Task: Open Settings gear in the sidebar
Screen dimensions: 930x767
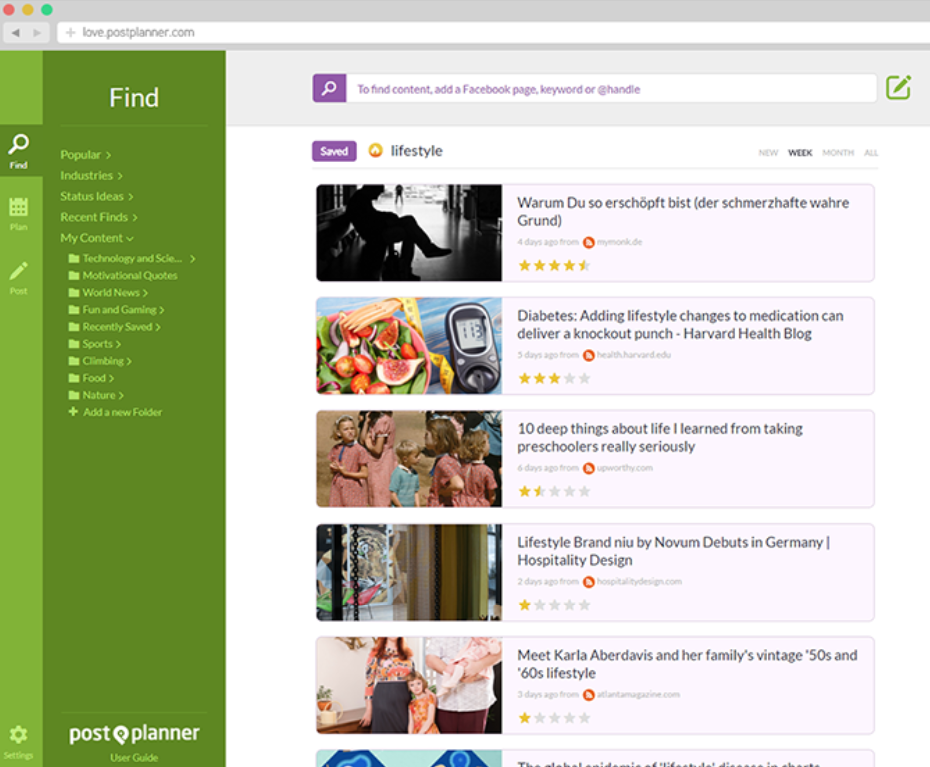Action: pos(18,738)
